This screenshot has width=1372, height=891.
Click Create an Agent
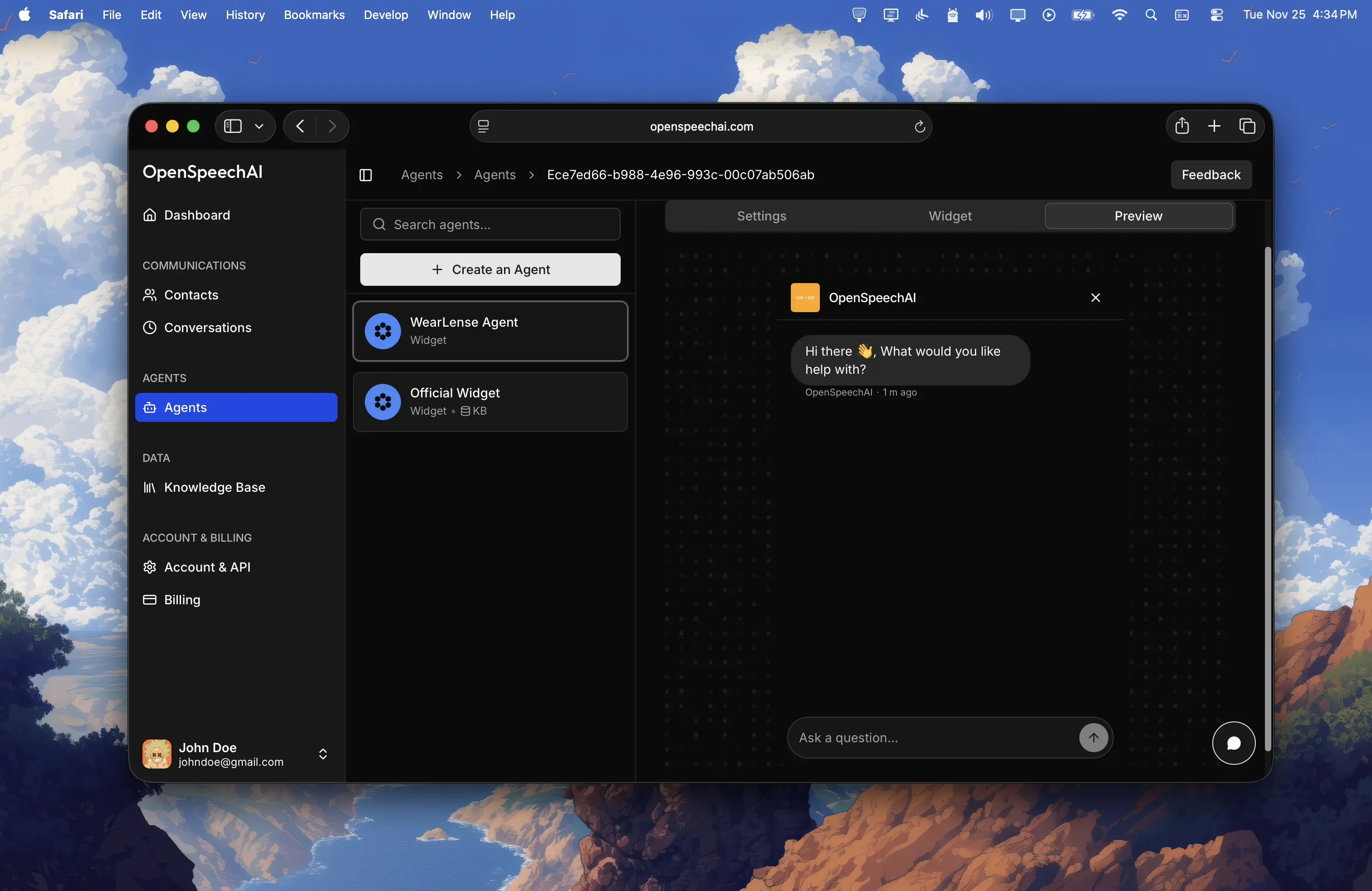(x=490, y=269)
